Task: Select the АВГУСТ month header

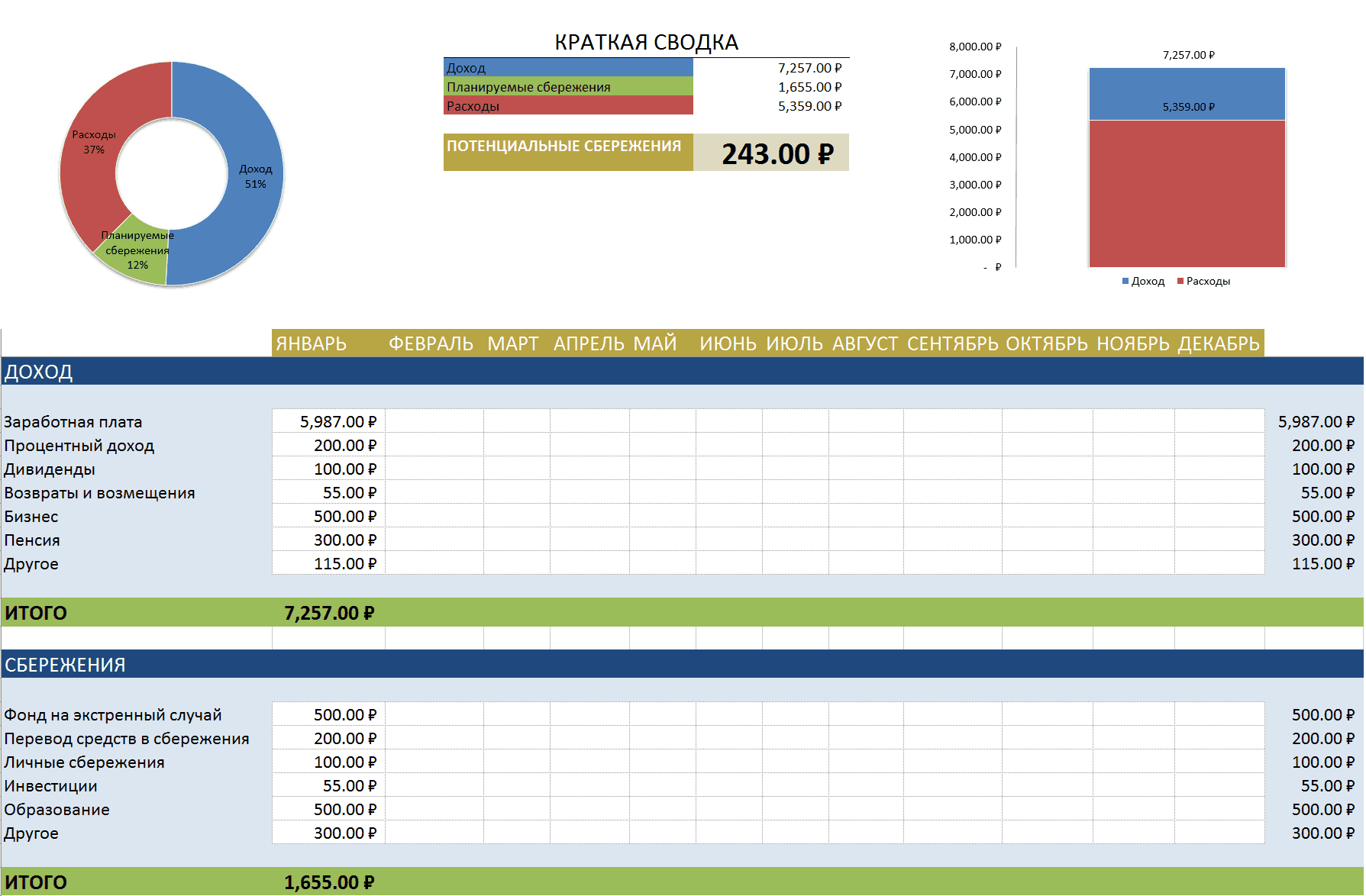Action: point(865,343)
